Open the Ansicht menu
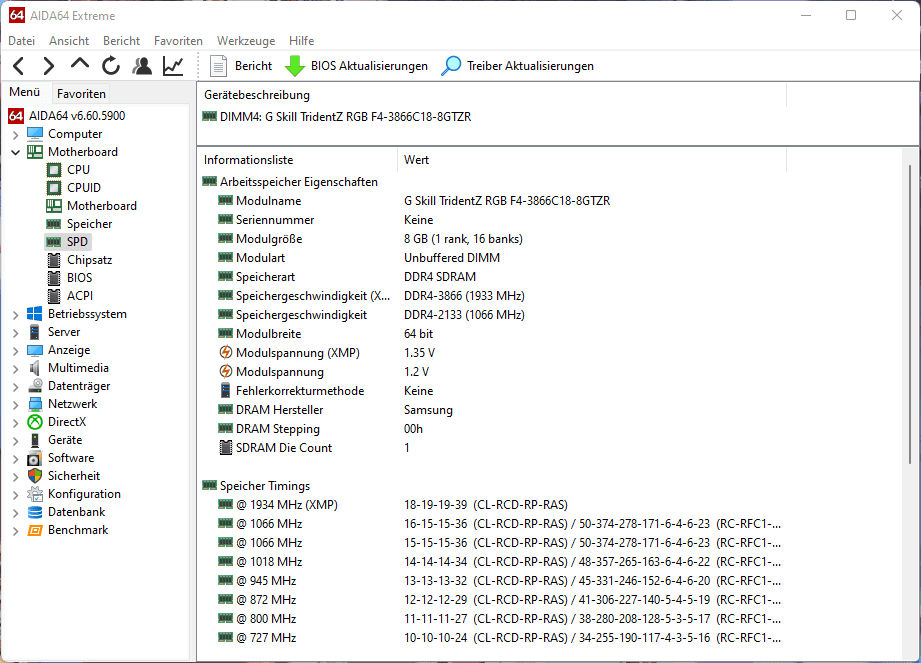 coord(69,41)
